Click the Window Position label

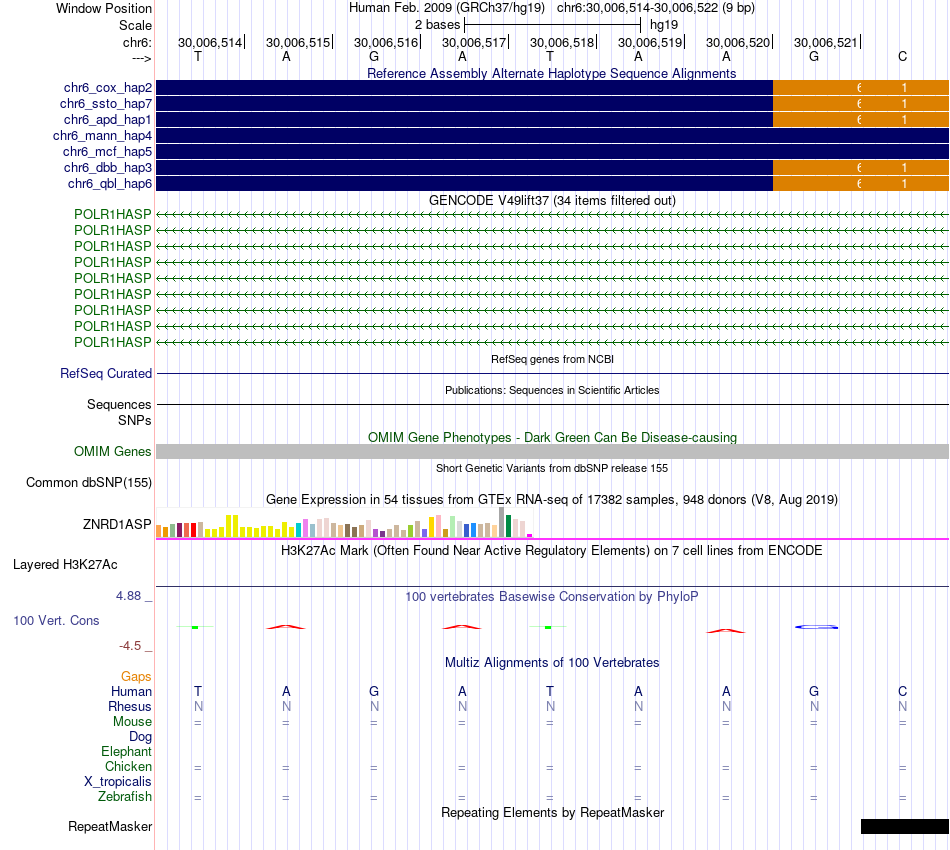(104, 8)
